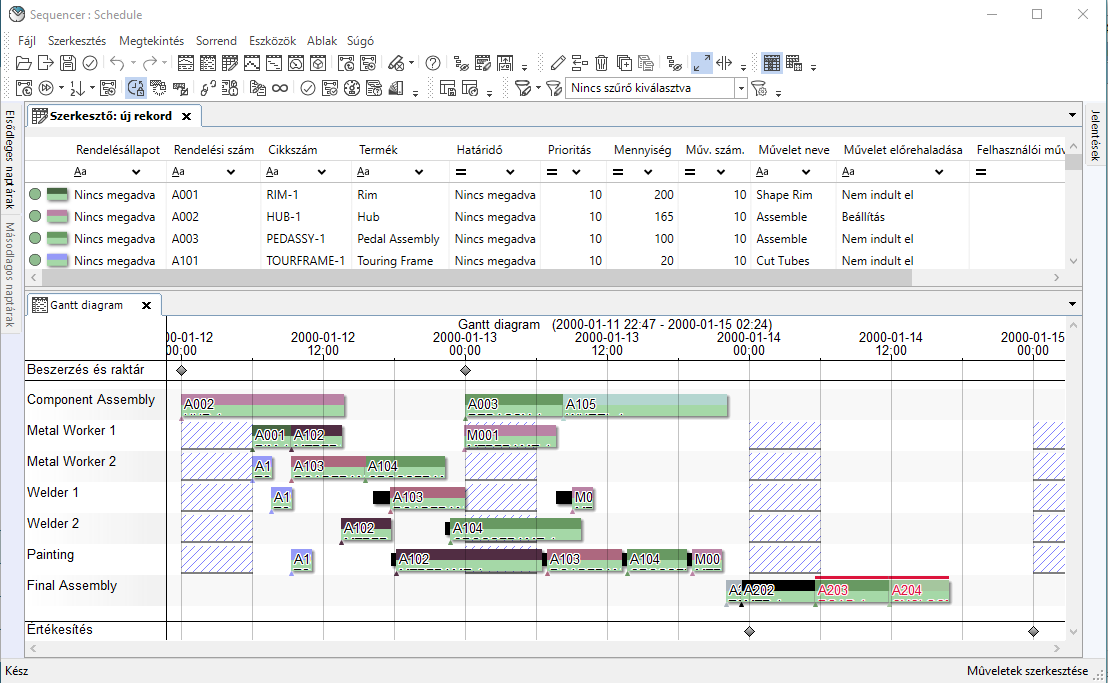Click the question mark help icon

pyautogui.click(x=433, y=63)
